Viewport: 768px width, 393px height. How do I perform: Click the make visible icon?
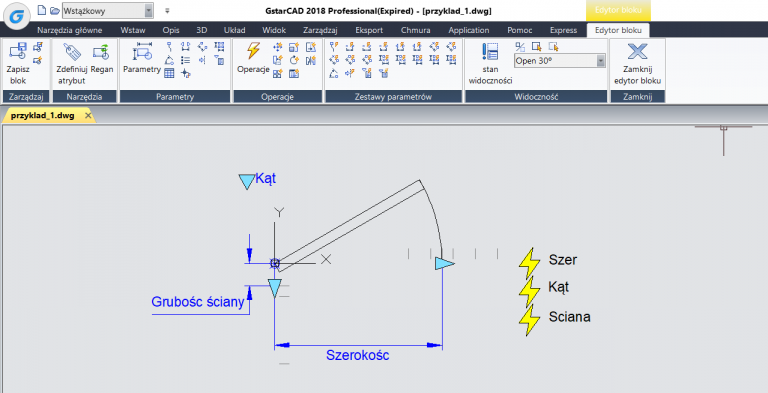[537, 47]
